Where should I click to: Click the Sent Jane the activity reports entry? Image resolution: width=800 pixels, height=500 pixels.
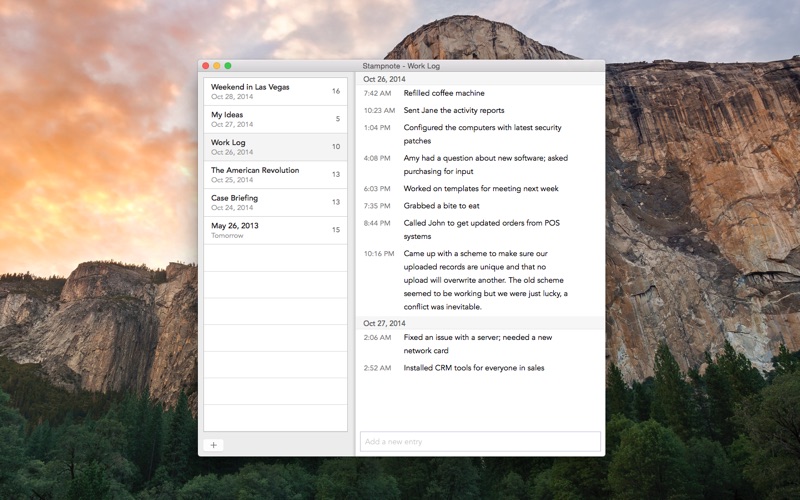pyautogui.click(x=454, y=110)
